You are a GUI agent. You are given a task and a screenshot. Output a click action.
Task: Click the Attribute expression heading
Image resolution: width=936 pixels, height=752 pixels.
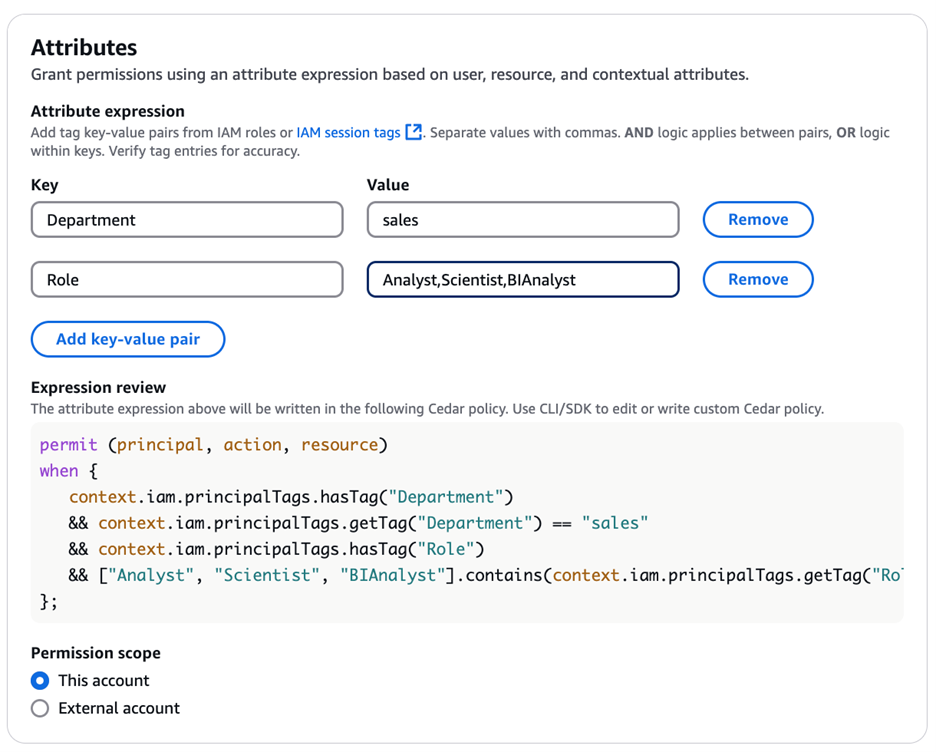107,111
